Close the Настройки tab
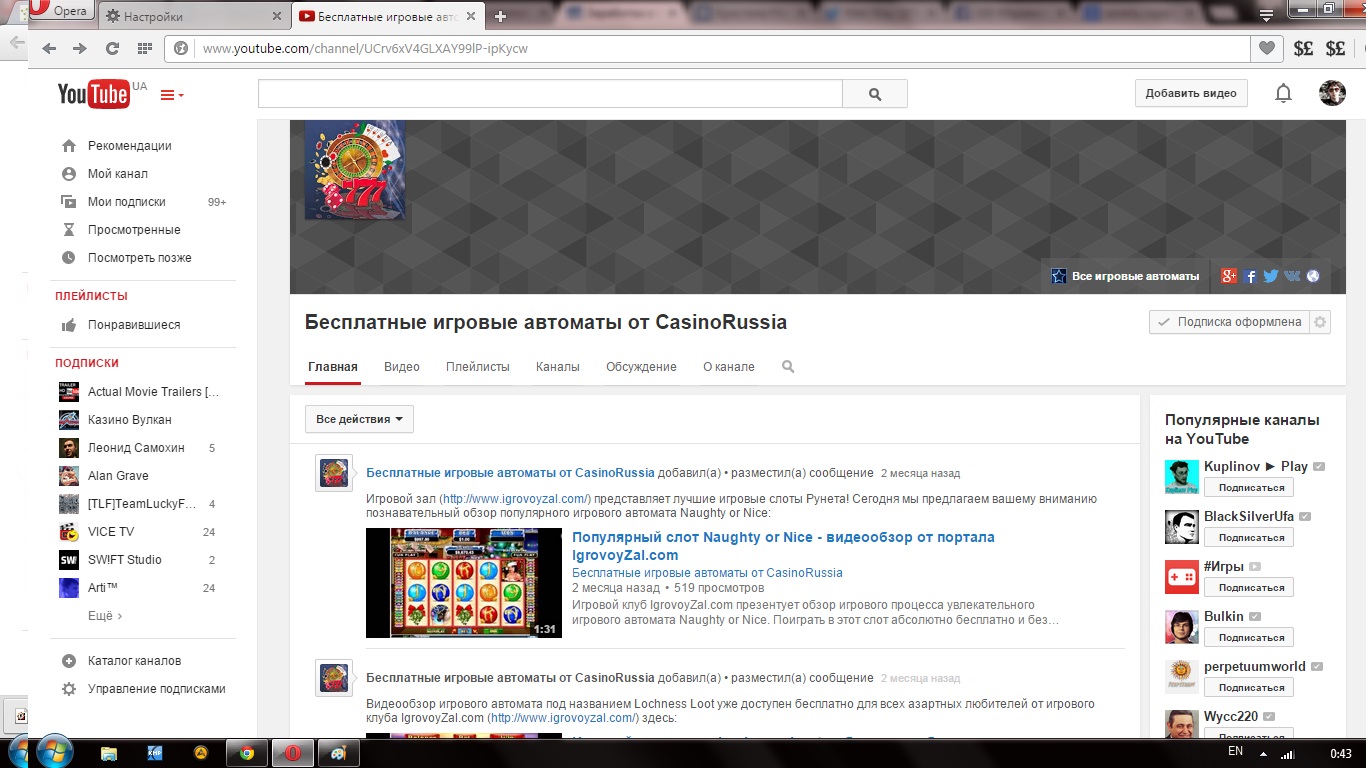The image size is (1366, 768). pos(277,16)
